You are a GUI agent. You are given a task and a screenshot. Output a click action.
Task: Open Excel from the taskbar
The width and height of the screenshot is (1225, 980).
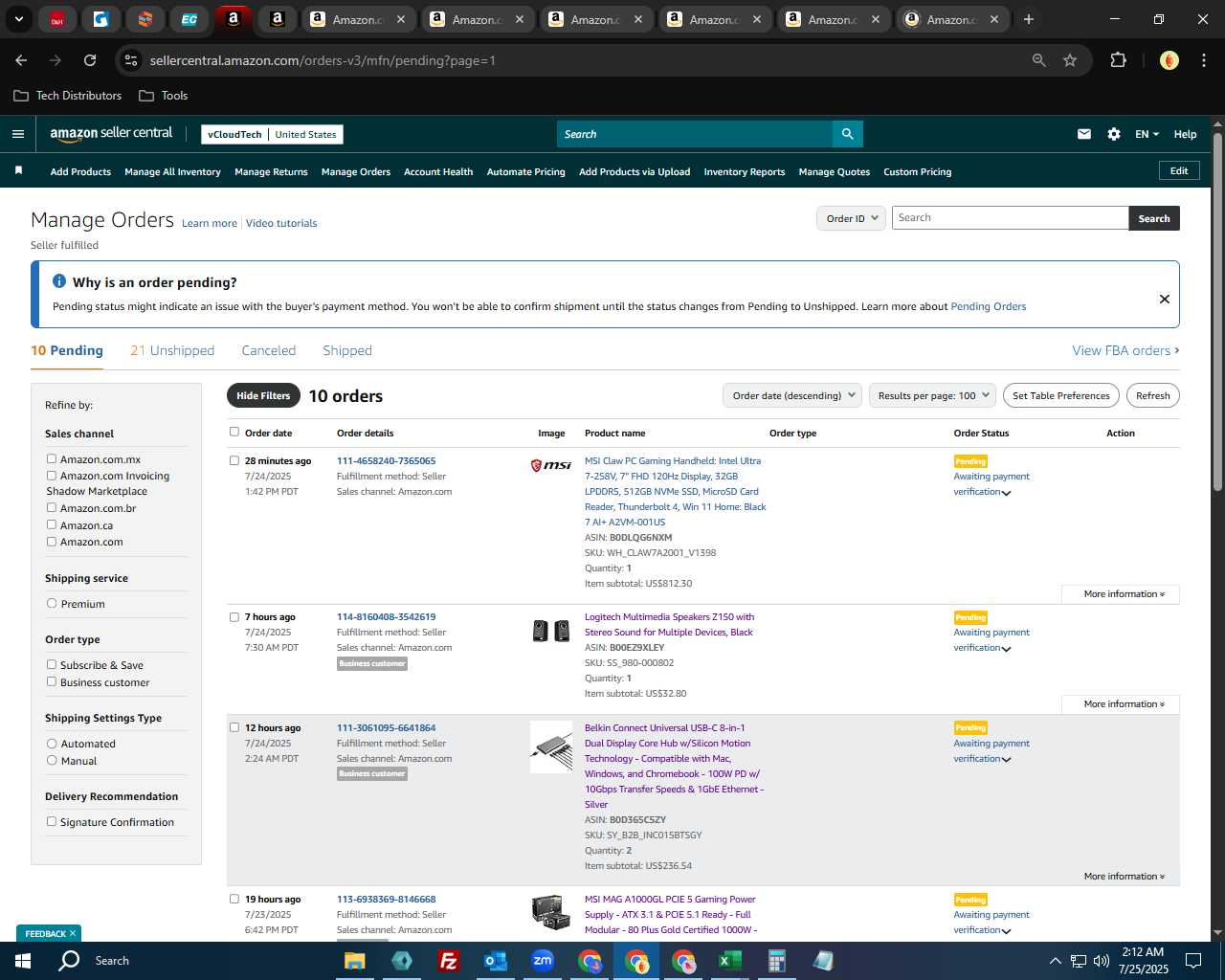coord(729,961)
